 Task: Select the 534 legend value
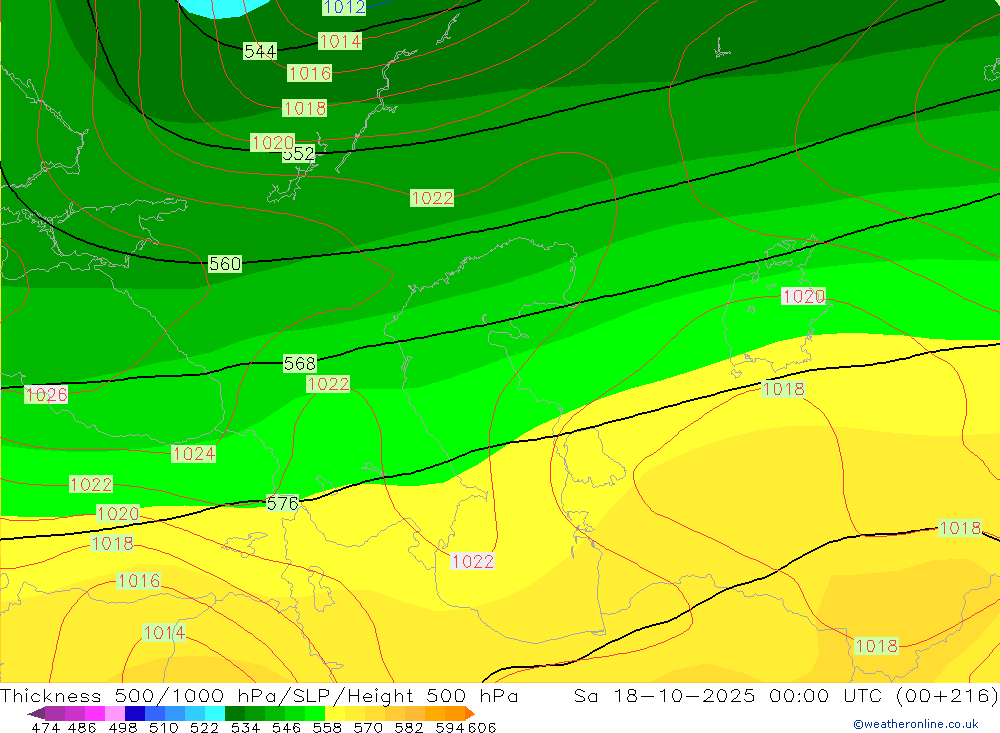tap(245, 727)
